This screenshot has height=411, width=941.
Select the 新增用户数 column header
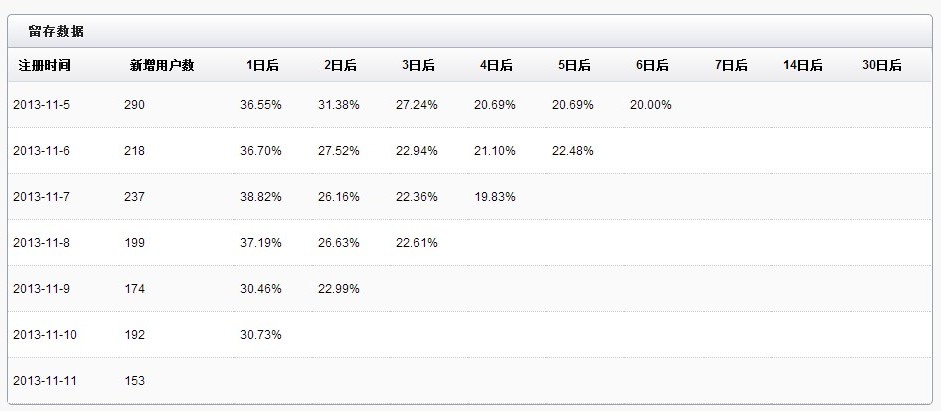pos(162,66)
